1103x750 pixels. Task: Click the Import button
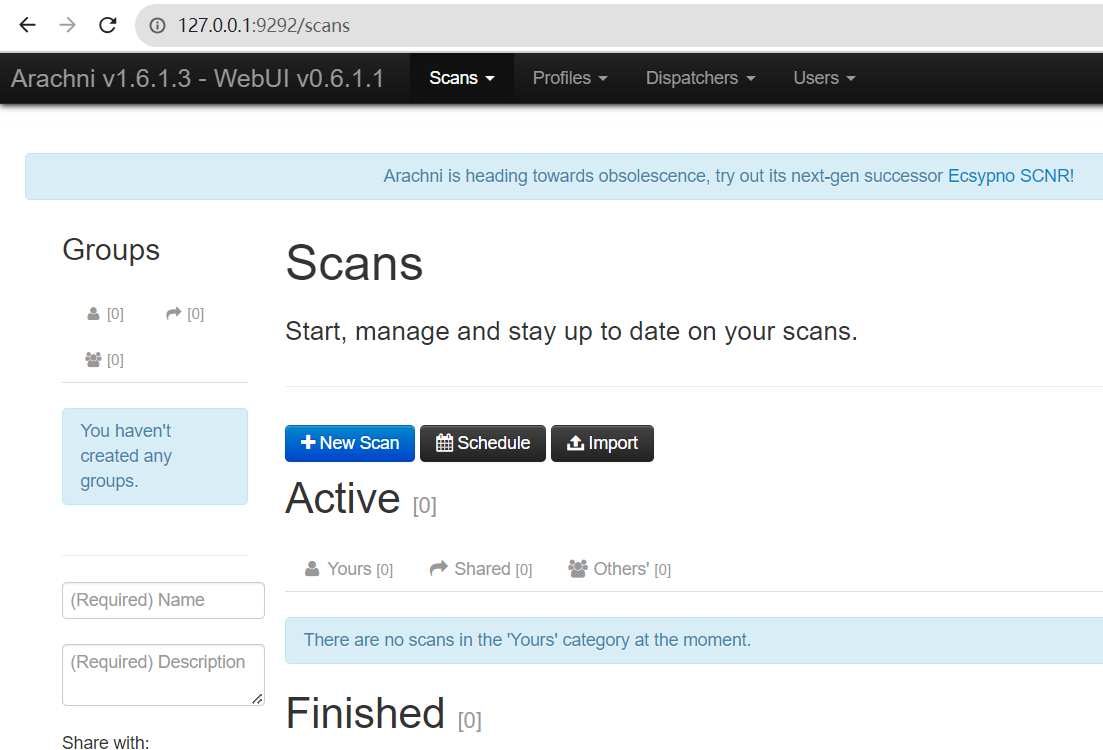click(602, 443)
